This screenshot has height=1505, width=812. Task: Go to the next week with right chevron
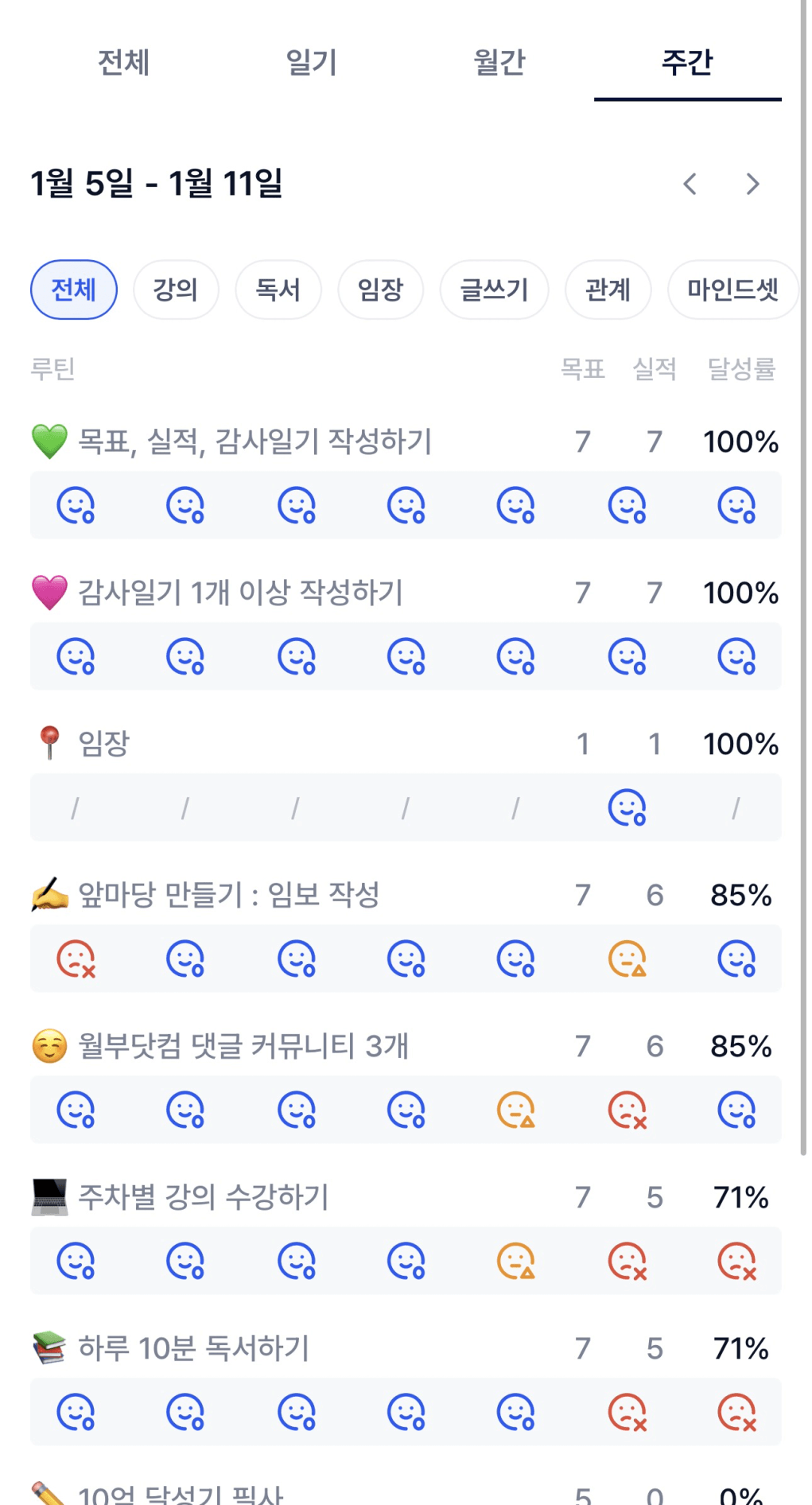click(x=752, y=185)
